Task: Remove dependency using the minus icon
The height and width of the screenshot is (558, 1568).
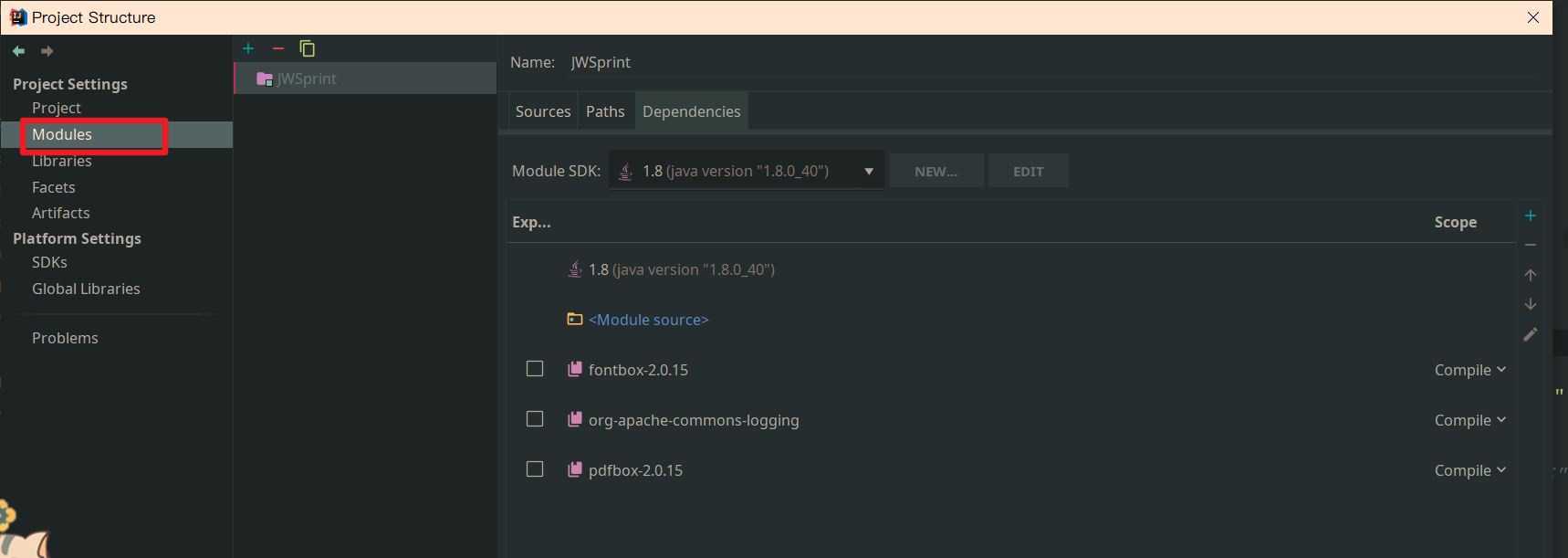Action: tap(1531, 245)
